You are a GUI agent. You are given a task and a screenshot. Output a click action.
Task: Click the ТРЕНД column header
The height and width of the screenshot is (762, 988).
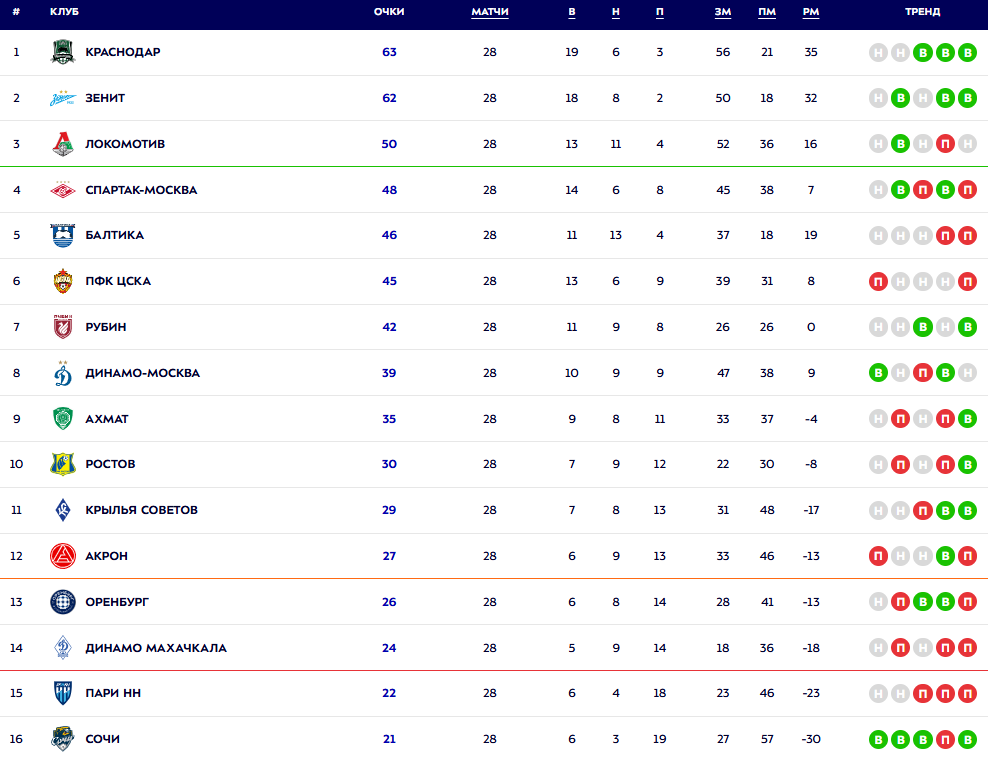[x=922, y=12]
